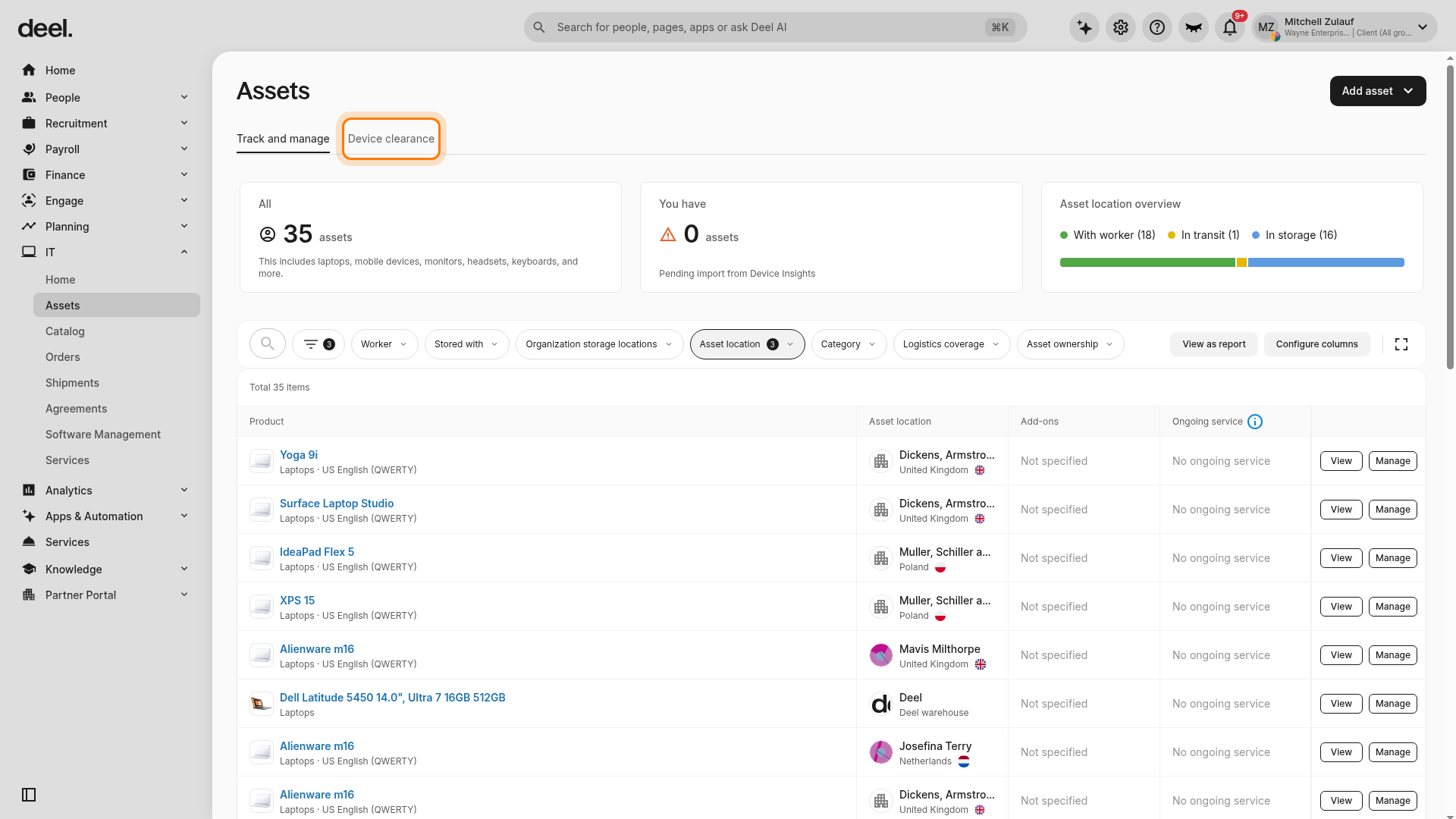
Task: Click the green With worker bar segment
Action: coord(1147,262)
